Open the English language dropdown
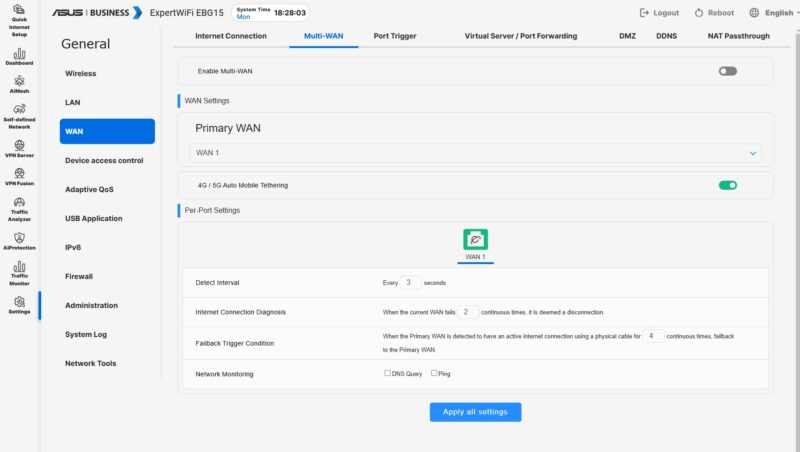Viewport: 800px width, 452px height. pyautogui.click(x=770, y=13)
